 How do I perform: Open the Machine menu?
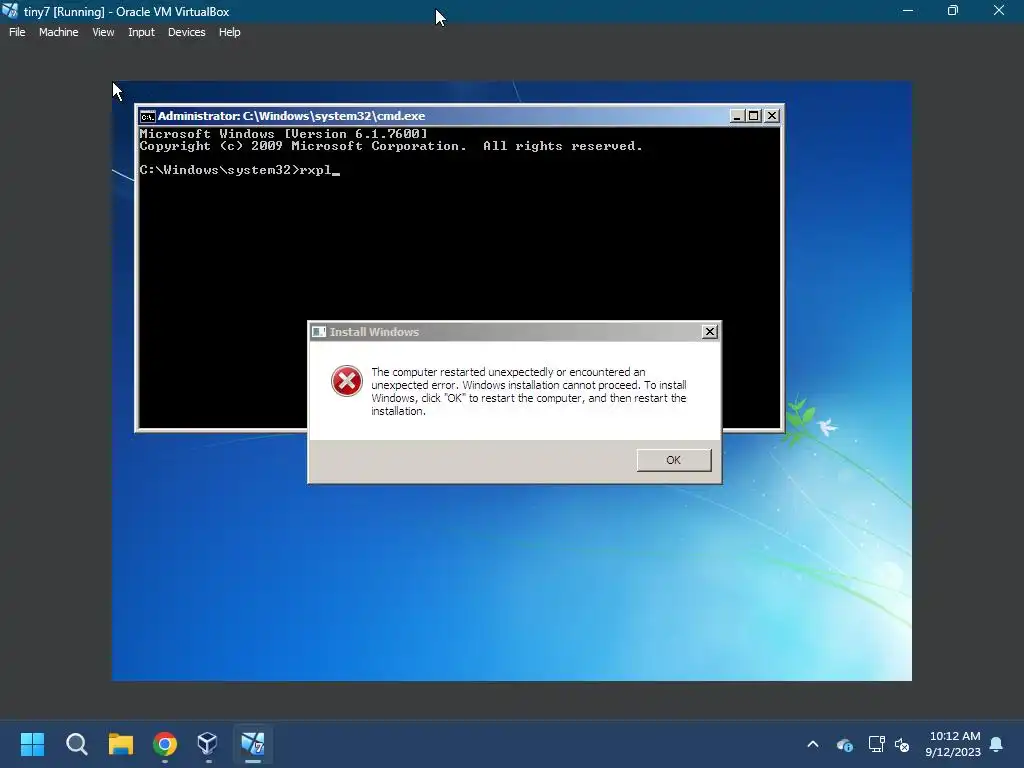58,32
